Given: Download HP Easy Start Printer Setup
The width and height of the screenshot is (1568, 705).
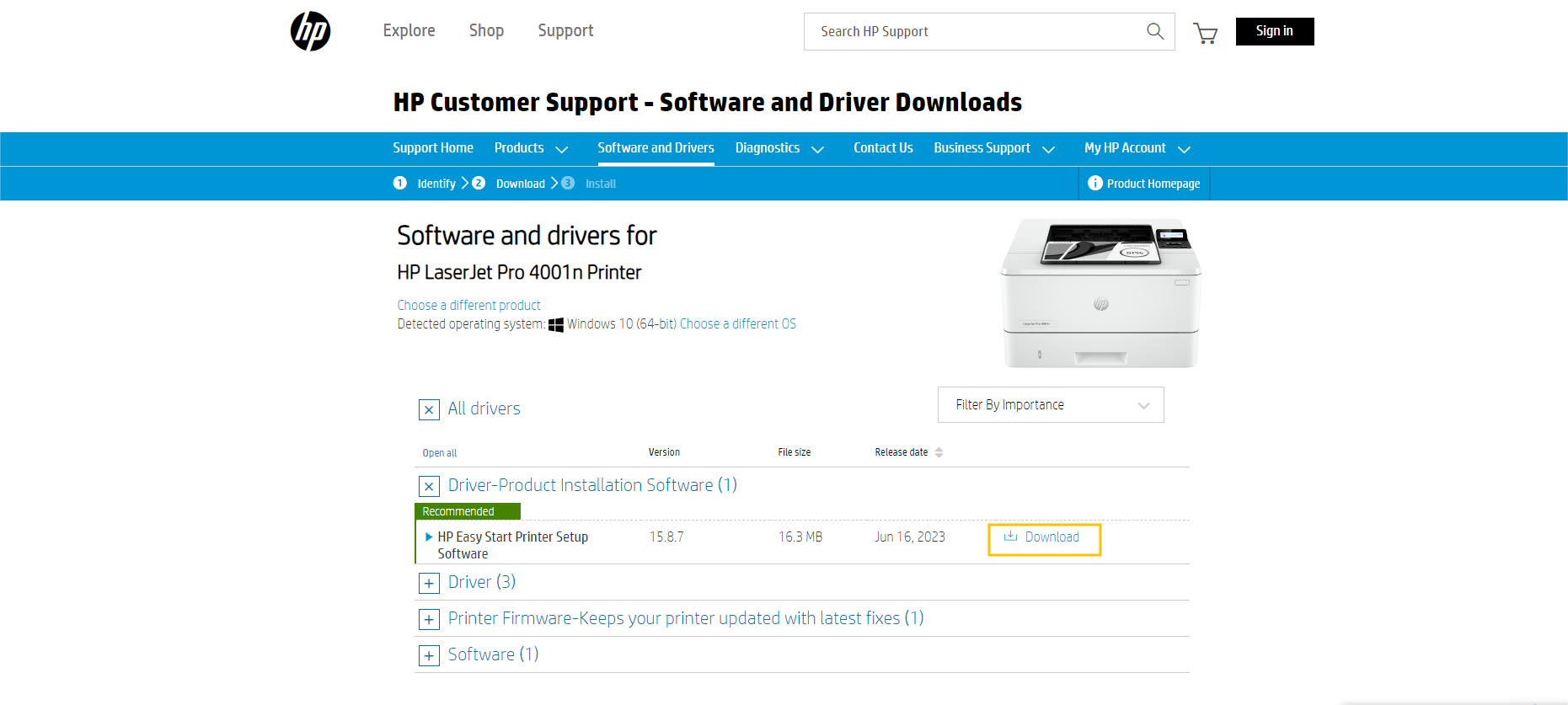Looking at the screenshot, I should (x=1044, y=538).
